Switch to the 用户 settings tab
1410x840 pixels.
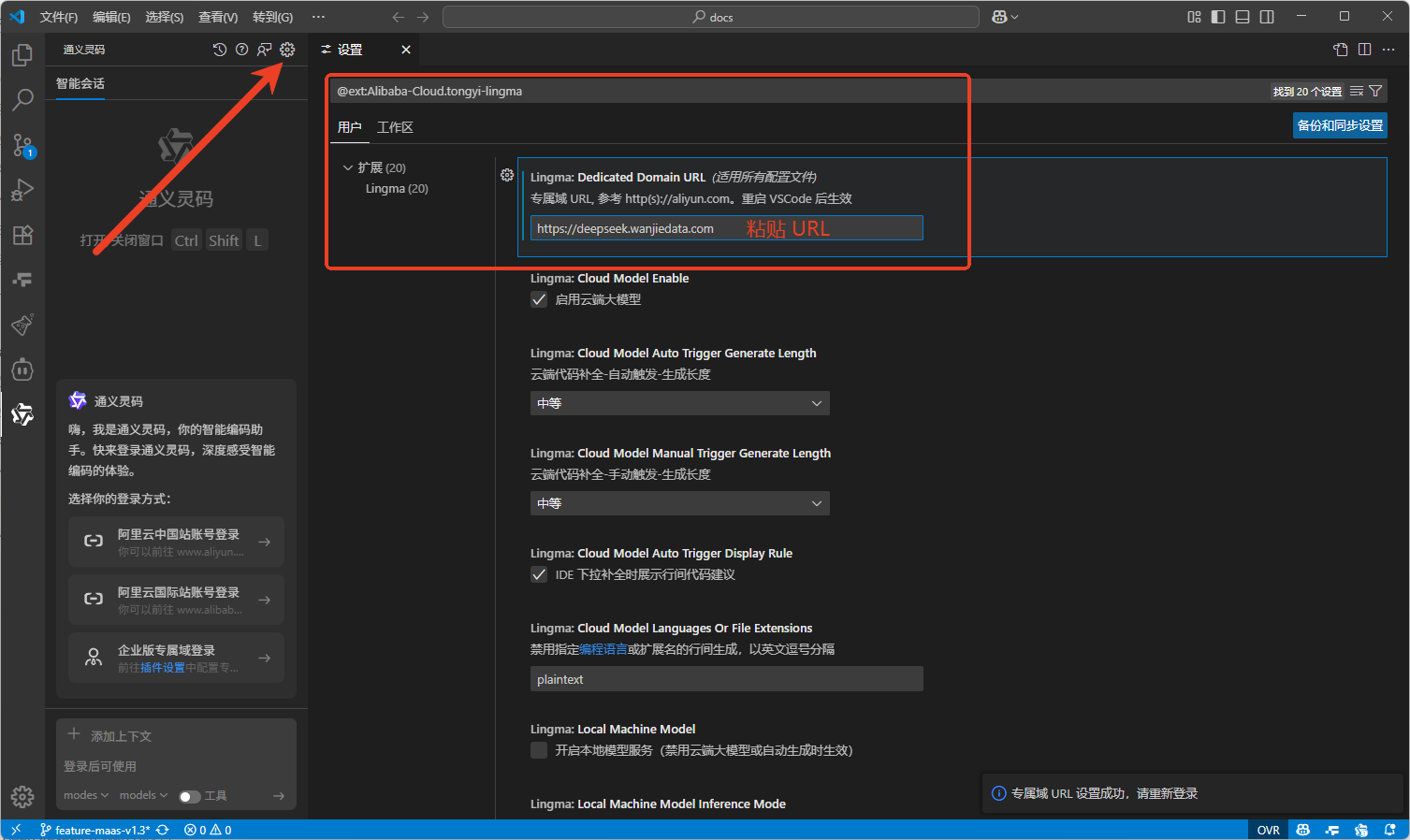click(350, 127)
